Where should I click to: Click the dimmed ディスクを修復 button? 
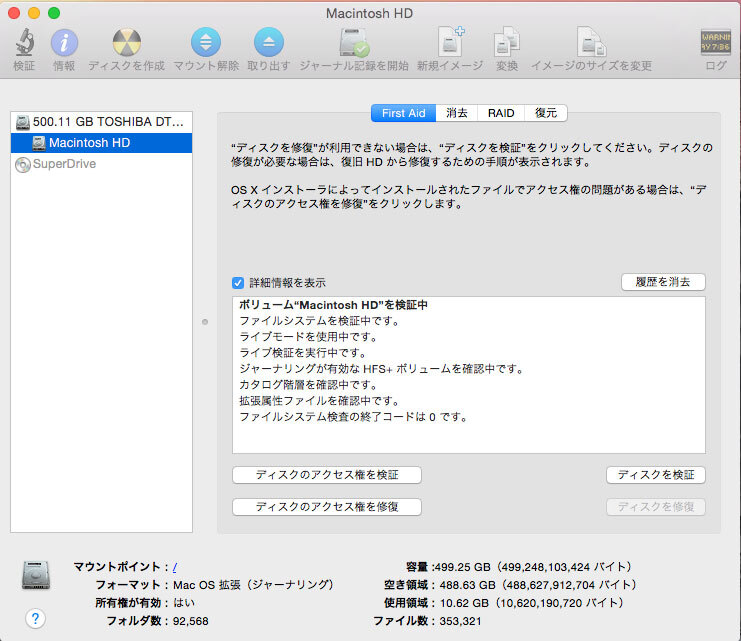(656, 507)
